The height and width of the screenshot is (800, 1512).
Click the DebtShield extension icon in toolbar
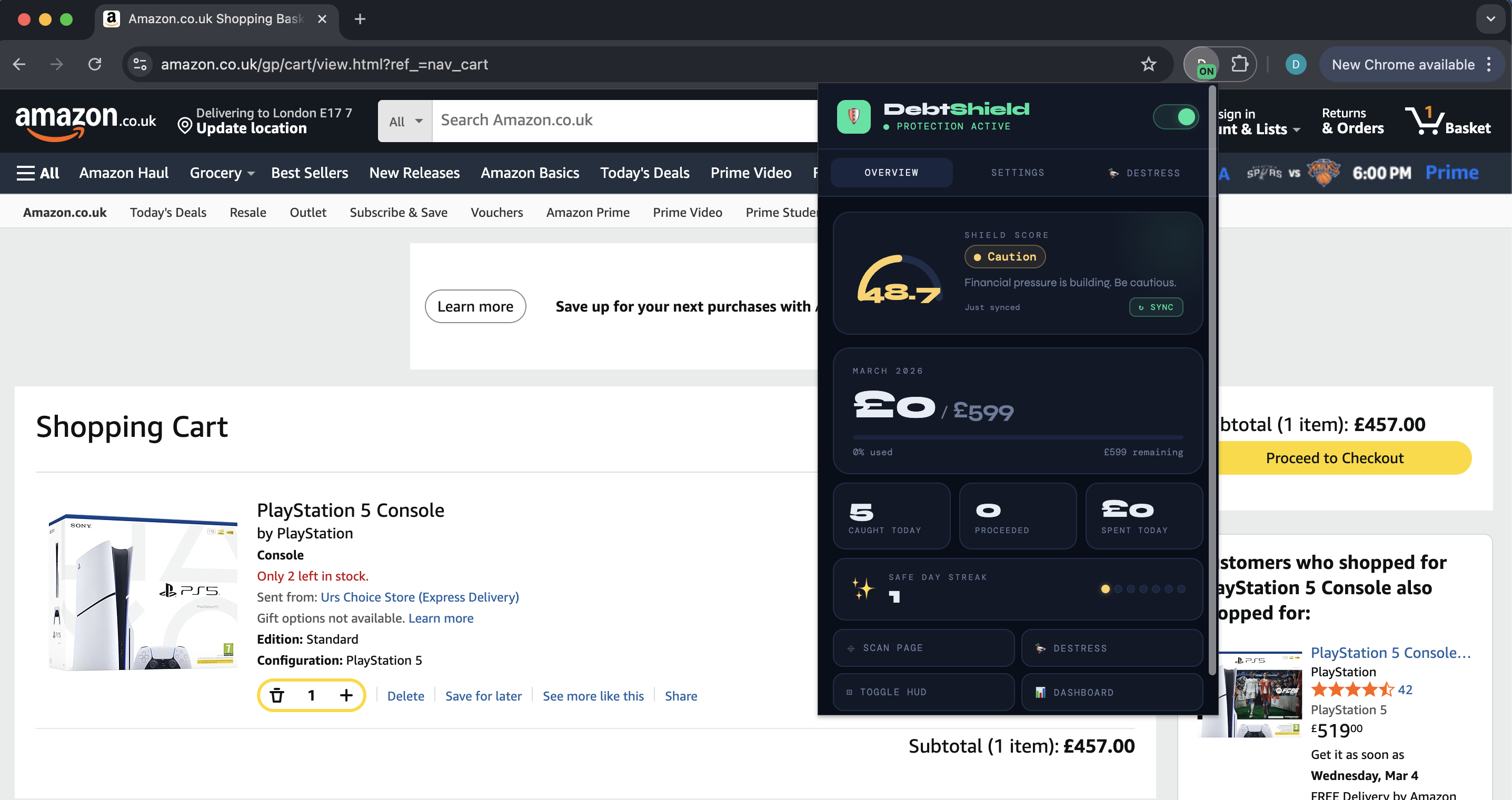pos(1202,64)
